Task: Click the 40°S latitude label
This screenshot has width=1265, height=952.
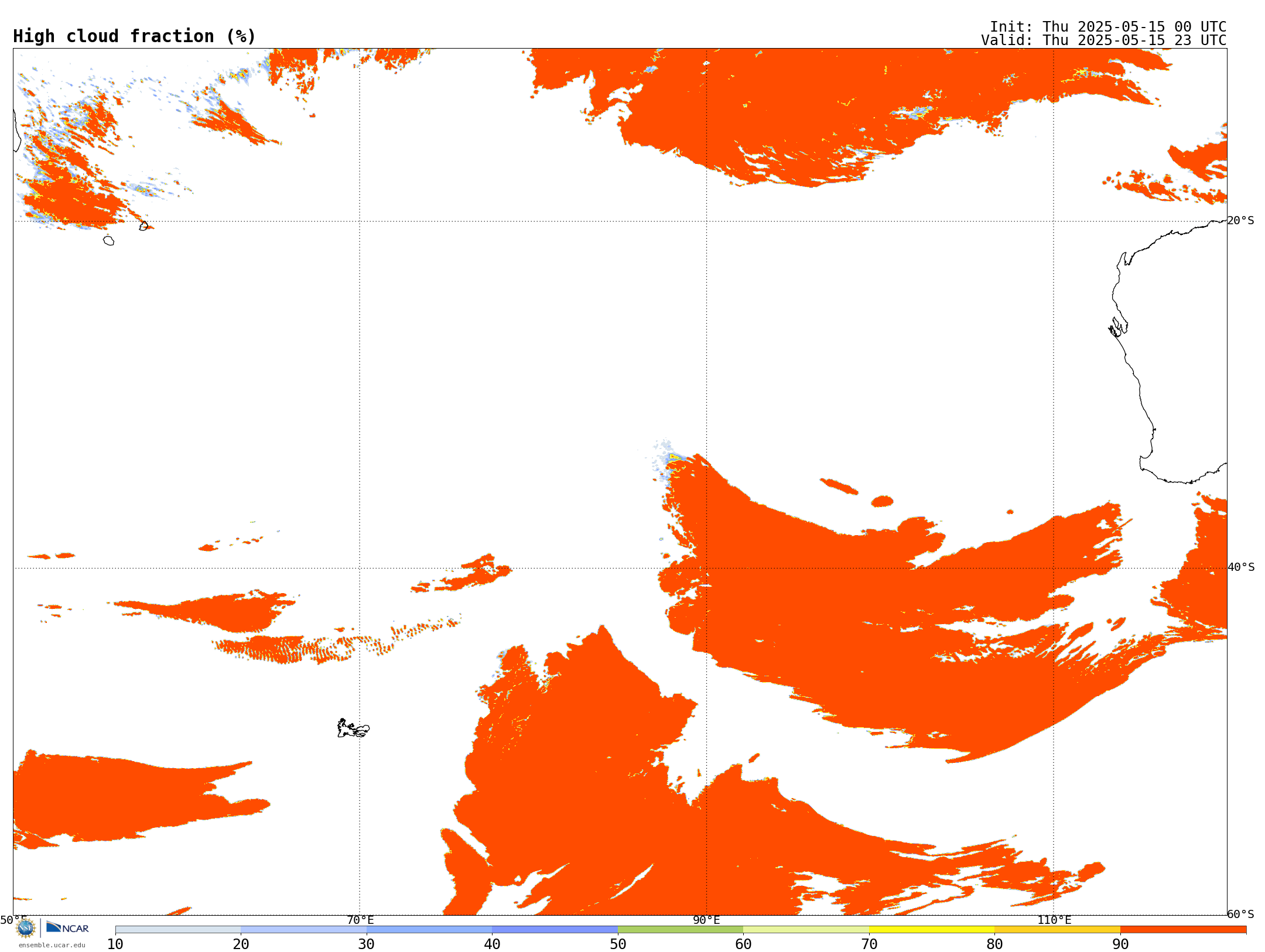Action: [1241, 567]
